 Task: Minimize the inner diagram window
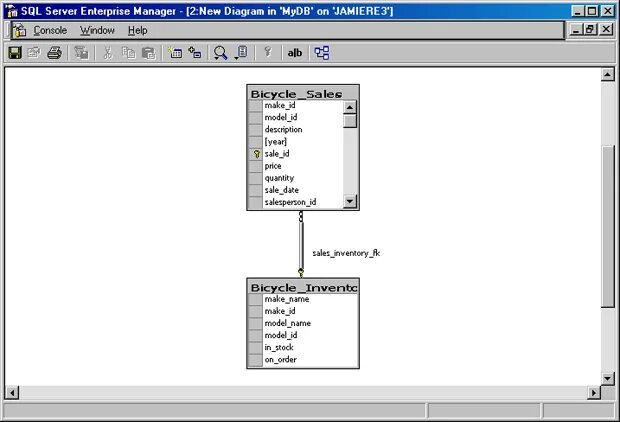pyautogui.click(x=577, y=29)
